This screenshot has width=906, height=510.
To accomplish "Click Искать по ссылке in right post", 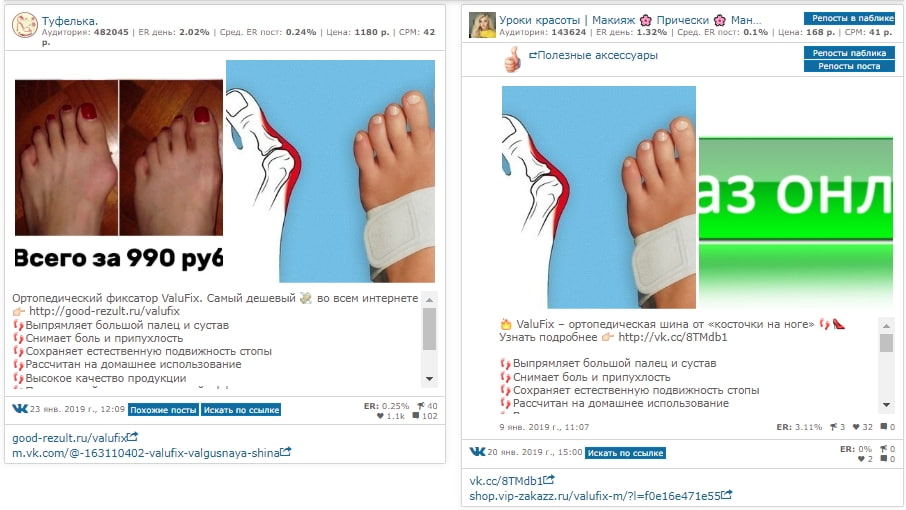I will (625, 453).
